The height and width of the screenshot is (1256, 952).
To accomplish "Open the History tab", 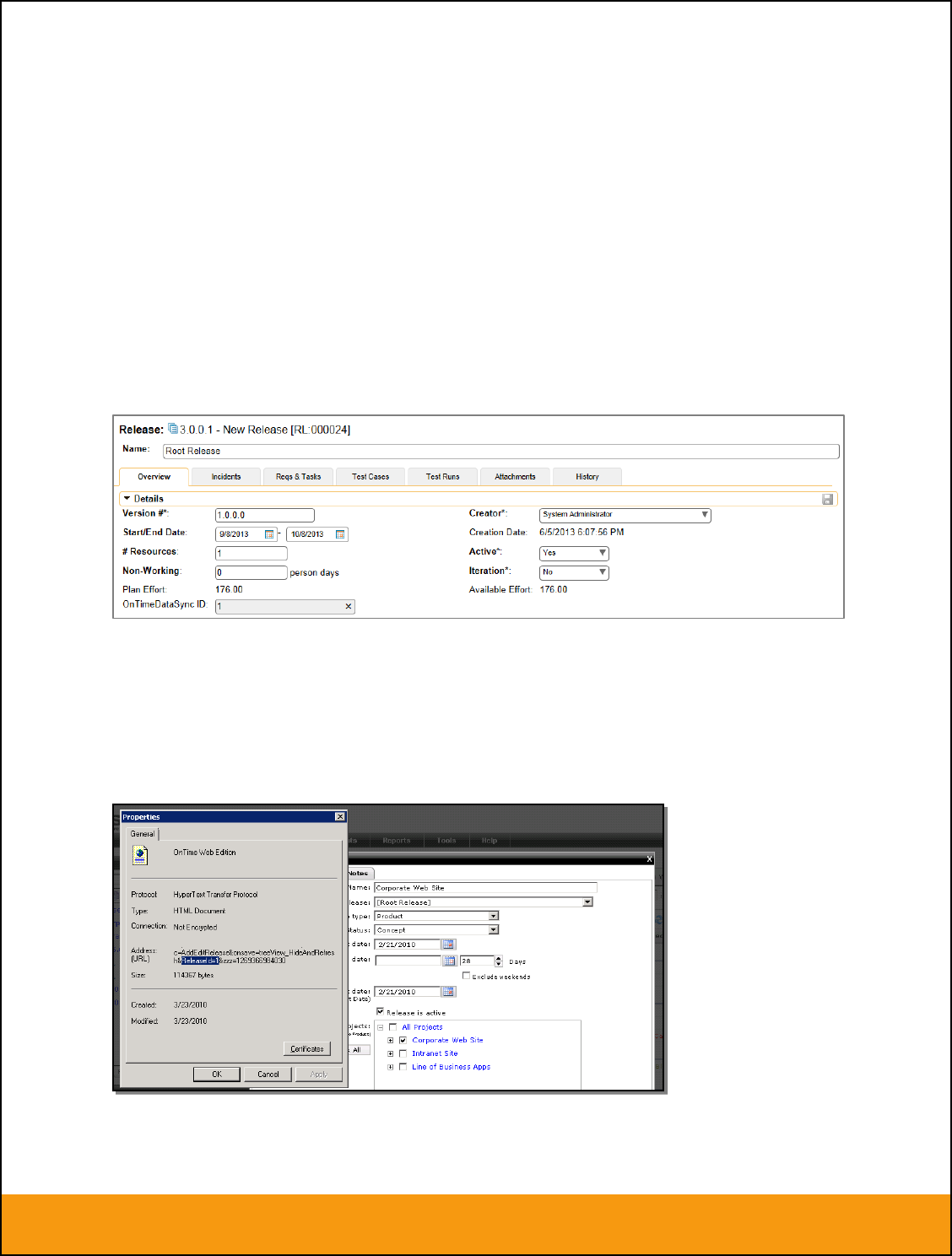I will click(x=587, y=477).
